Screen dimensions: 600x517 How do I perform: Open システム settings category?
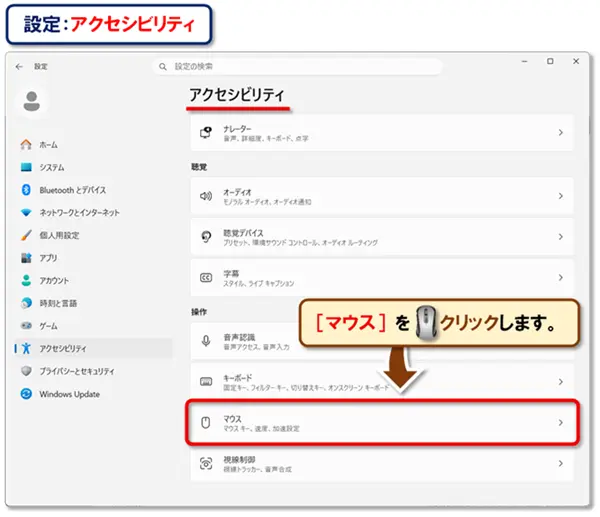tap(93, 167)
